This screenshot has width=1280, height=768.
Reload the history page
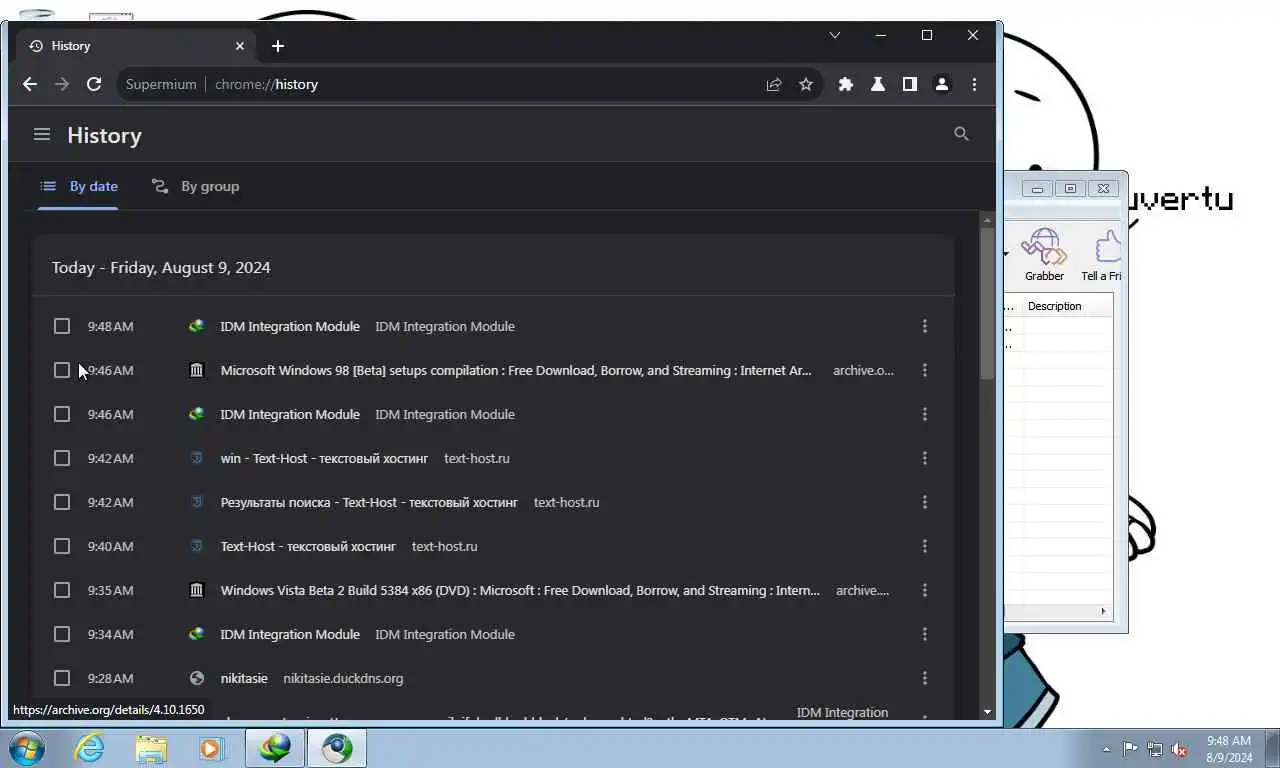[x=94, y=84]
